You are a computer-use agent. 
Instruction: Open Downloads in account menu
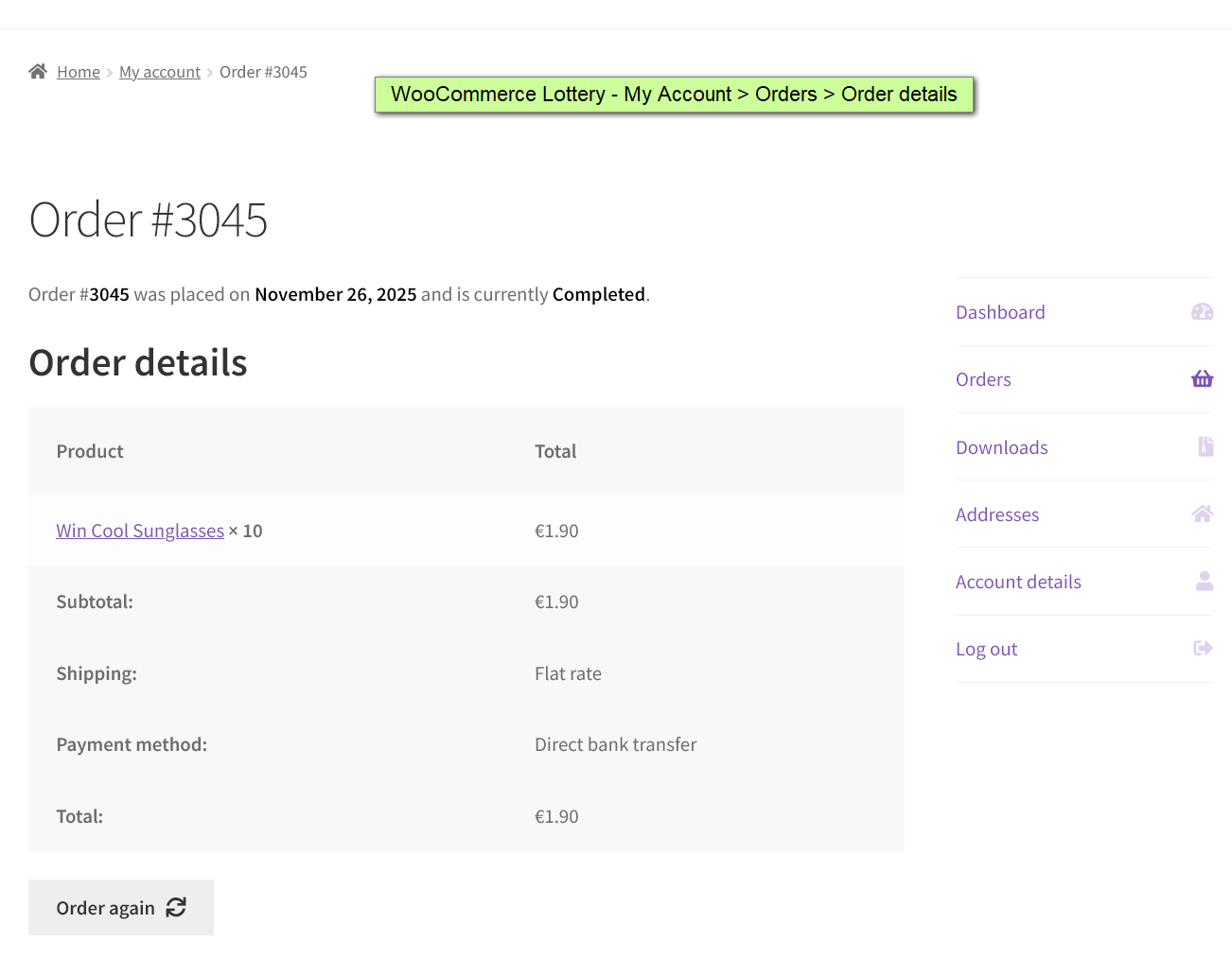pyautogui.click(x=1001, y=447)
